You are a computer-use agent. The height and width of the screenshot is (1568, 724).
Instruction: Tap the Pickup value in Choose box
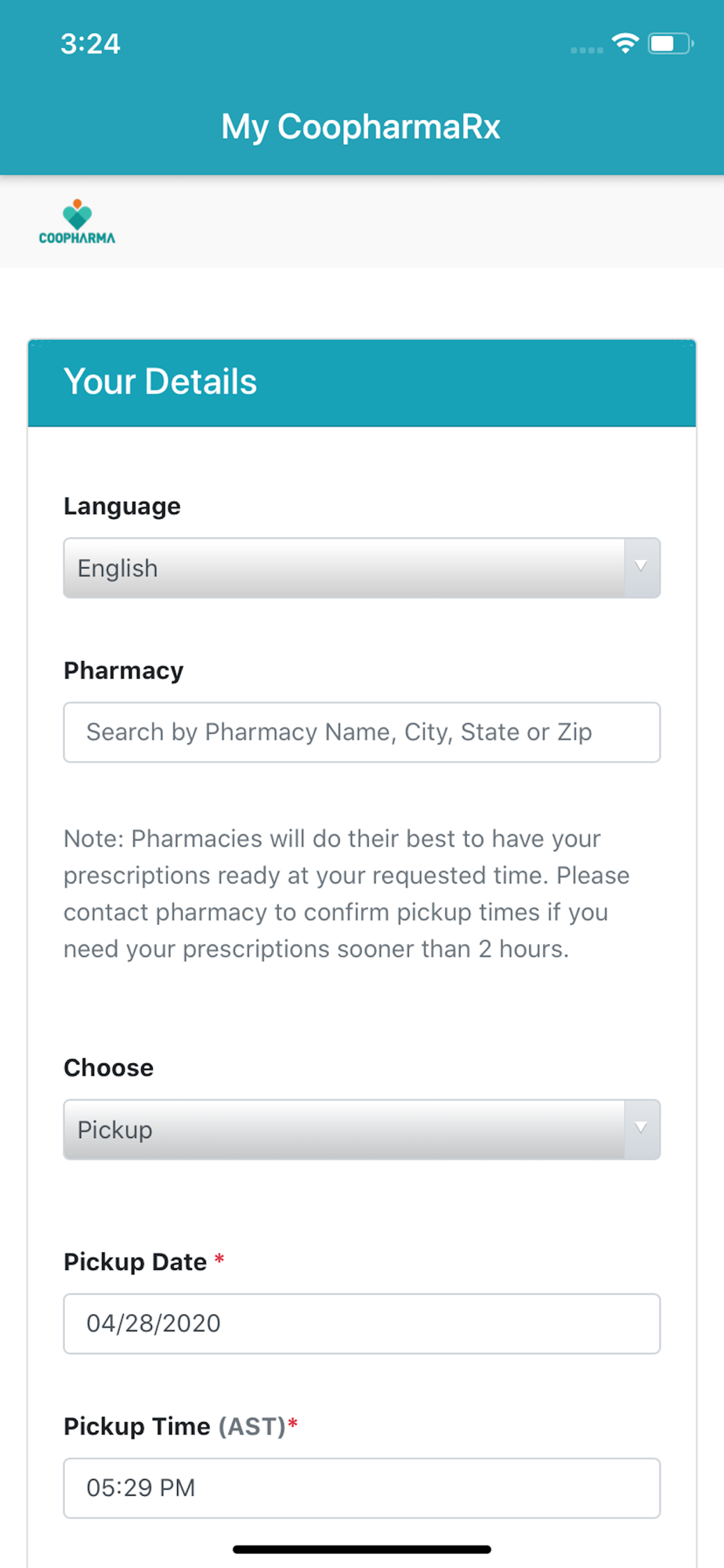[x=115, y=1130]
